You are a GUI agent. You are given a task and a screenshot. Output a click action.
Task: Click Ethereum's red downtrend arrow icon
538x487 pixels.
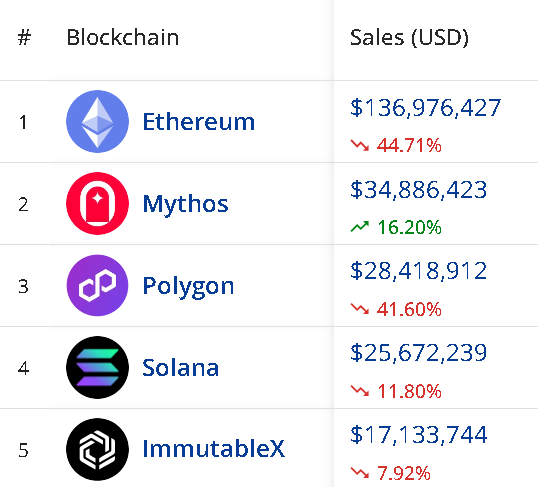(360, 145)
